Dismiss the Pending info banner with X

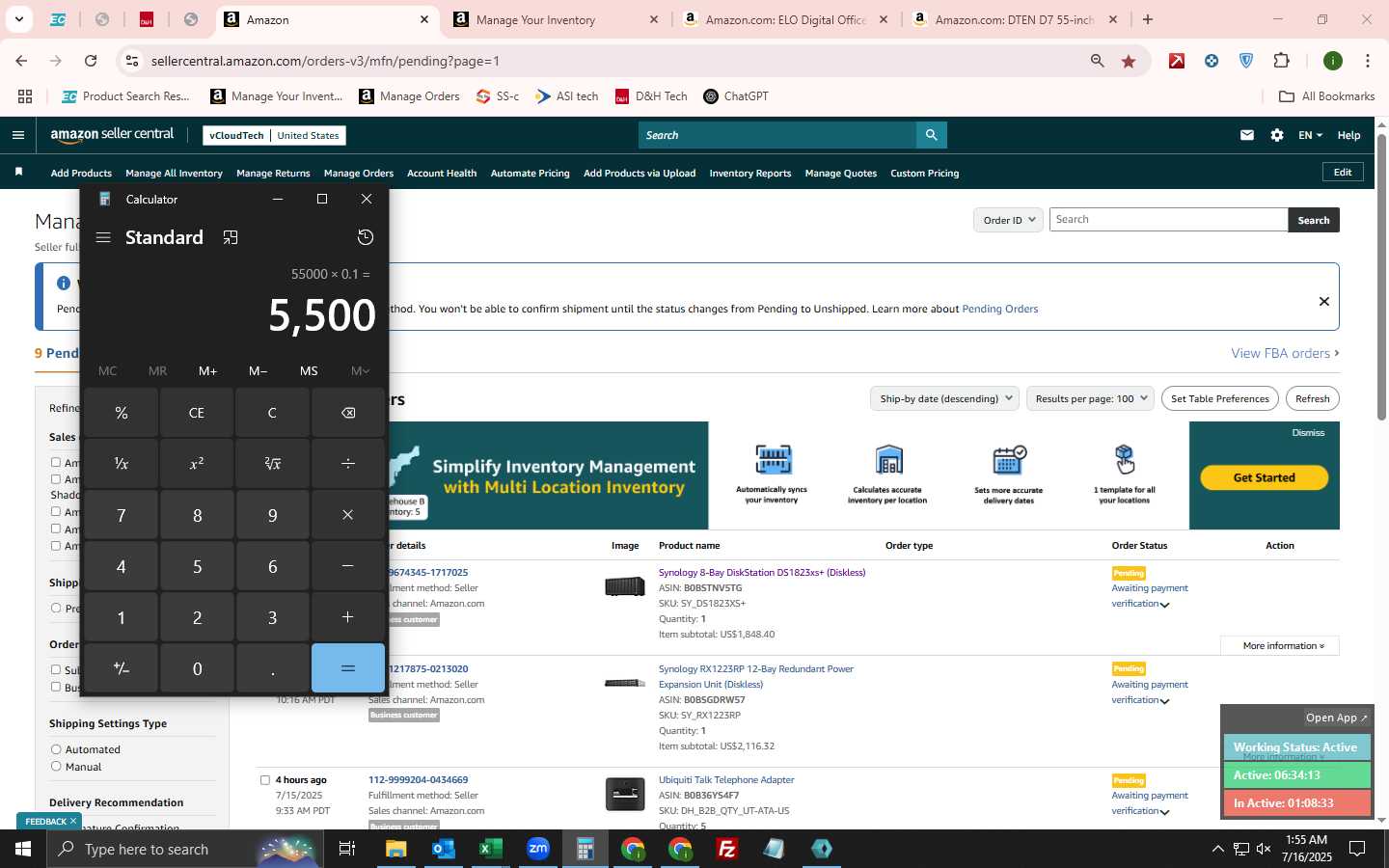[x=1324, y=301]
